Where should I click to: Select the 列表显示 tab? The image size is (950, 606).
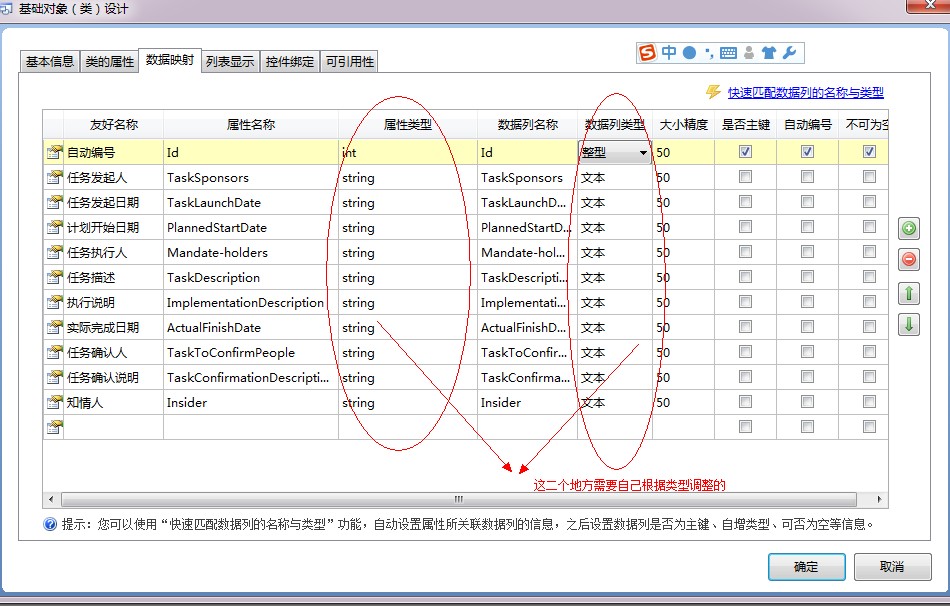[x=230, y=61]
